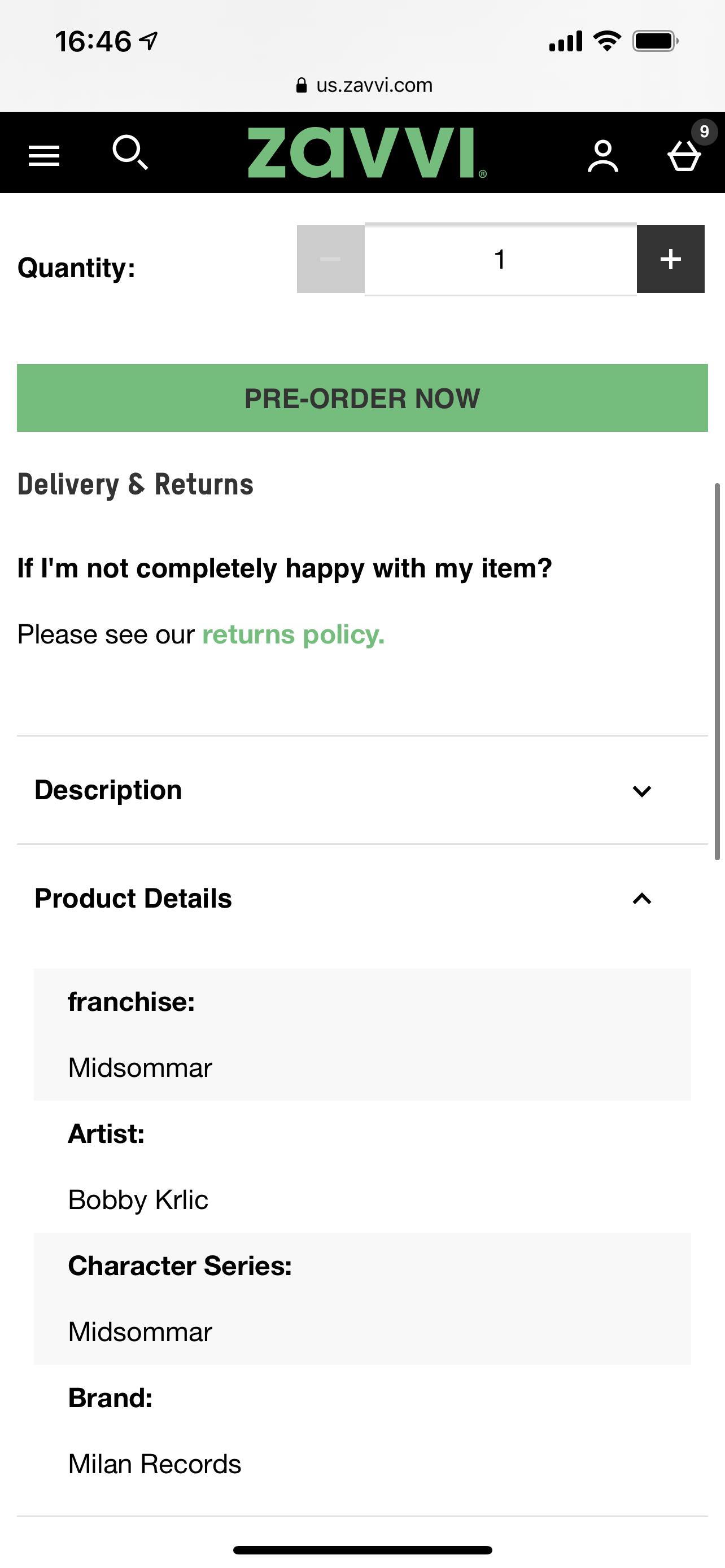Collapse the Product Details section chevron

point(641,899)
